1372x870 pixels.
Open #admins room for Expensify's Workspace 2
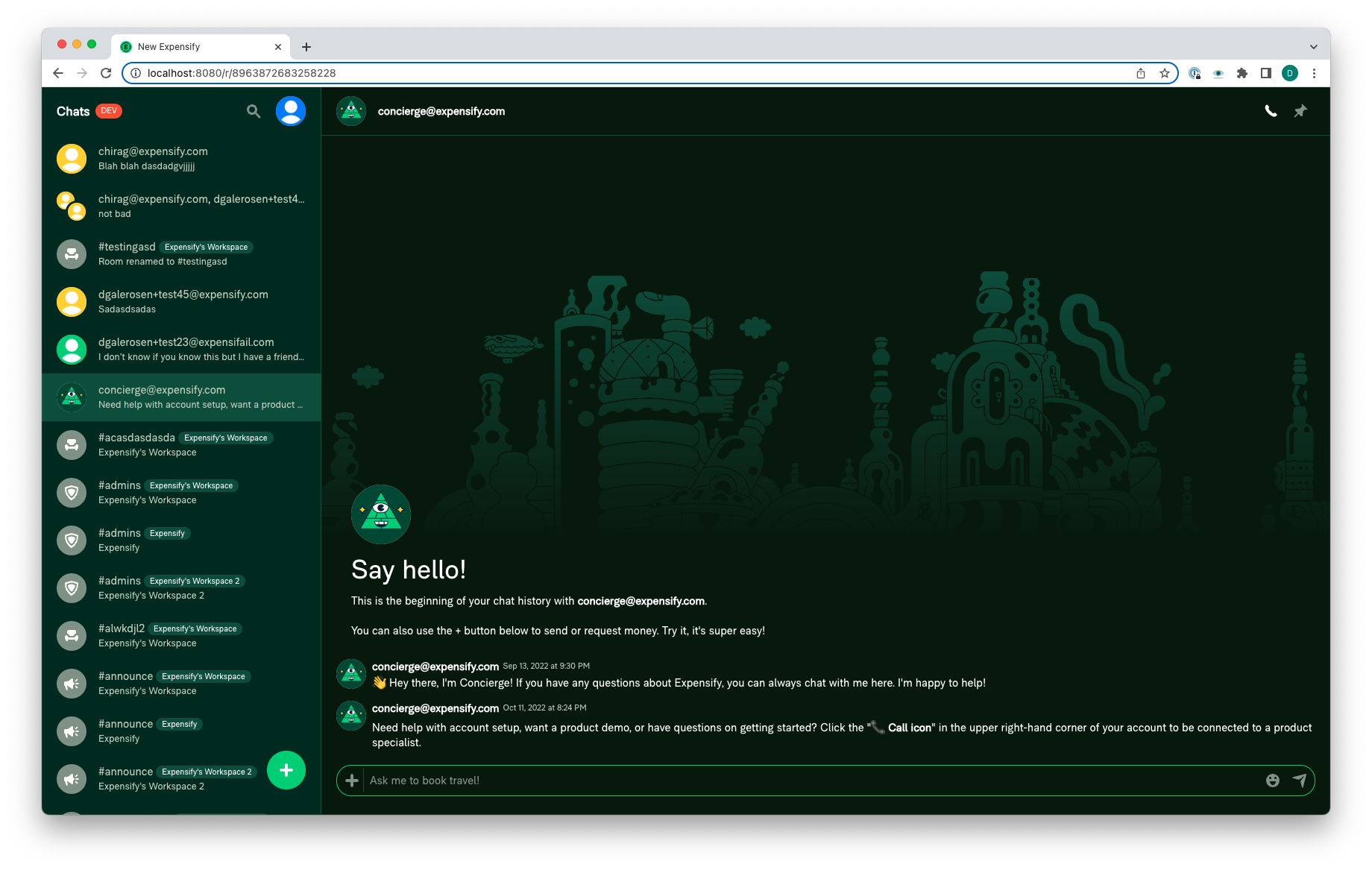(181, 588)
